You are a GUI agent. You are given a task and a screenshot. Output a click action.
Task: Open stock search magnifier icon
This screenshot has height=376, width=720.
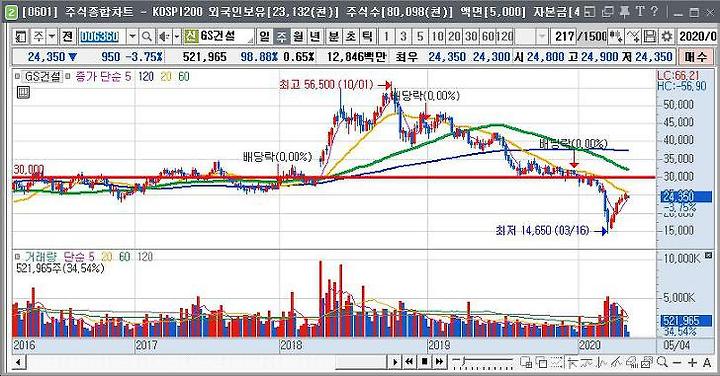(x=147, y=36)
